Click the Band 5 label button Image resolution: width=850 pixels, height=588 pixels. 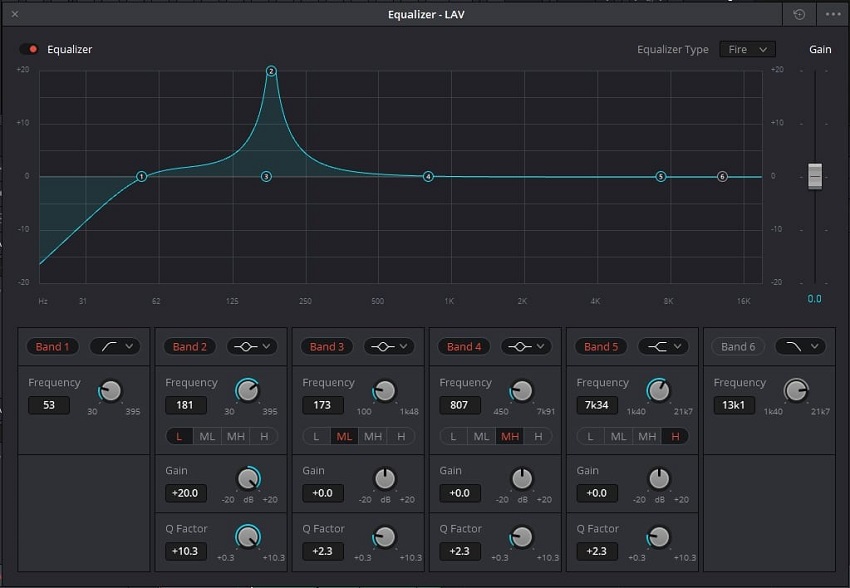600,346
